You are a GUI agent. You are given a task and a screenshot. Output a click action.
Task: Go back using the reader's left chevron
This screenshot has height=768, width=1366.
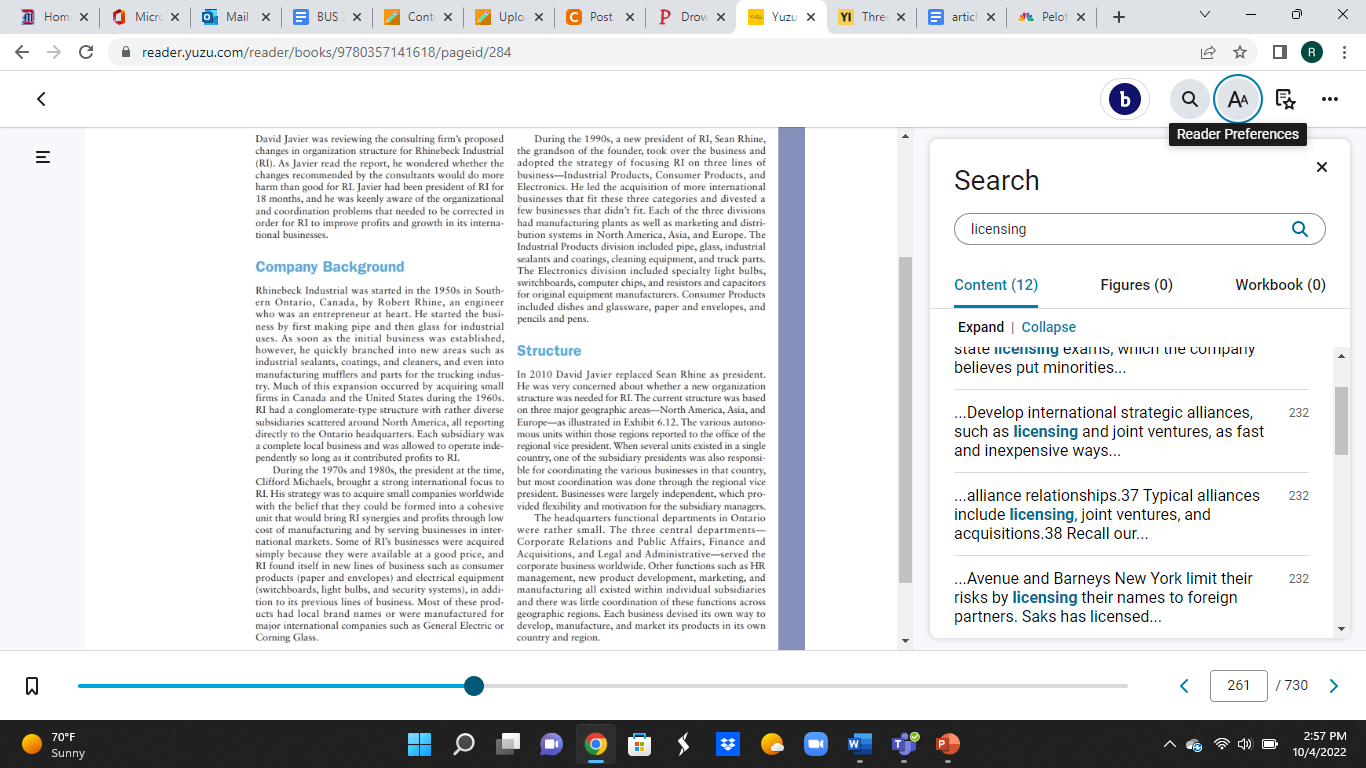click(x=41, y=99)
